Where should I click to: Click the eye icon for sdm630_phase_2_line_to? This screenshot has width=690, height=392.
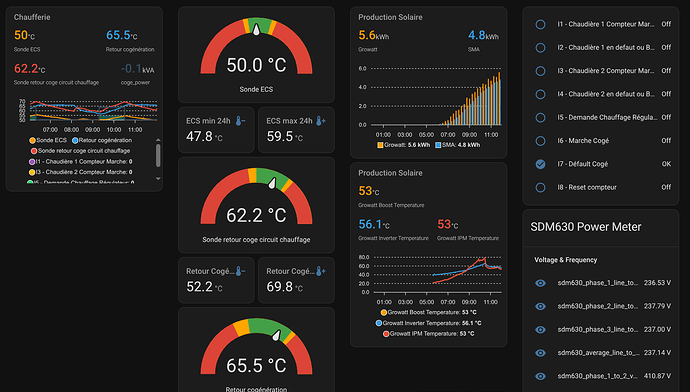tap(540, 306)
